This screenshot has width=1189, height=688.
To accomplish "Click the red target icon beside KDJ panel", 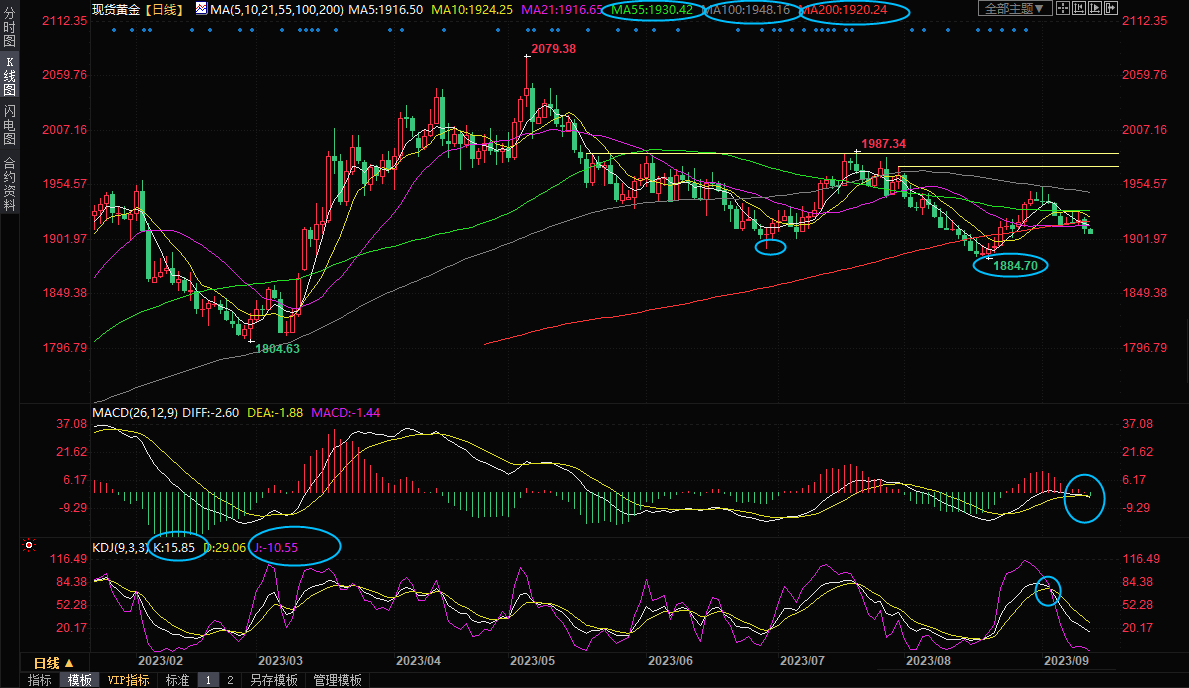I will [29, 545].
